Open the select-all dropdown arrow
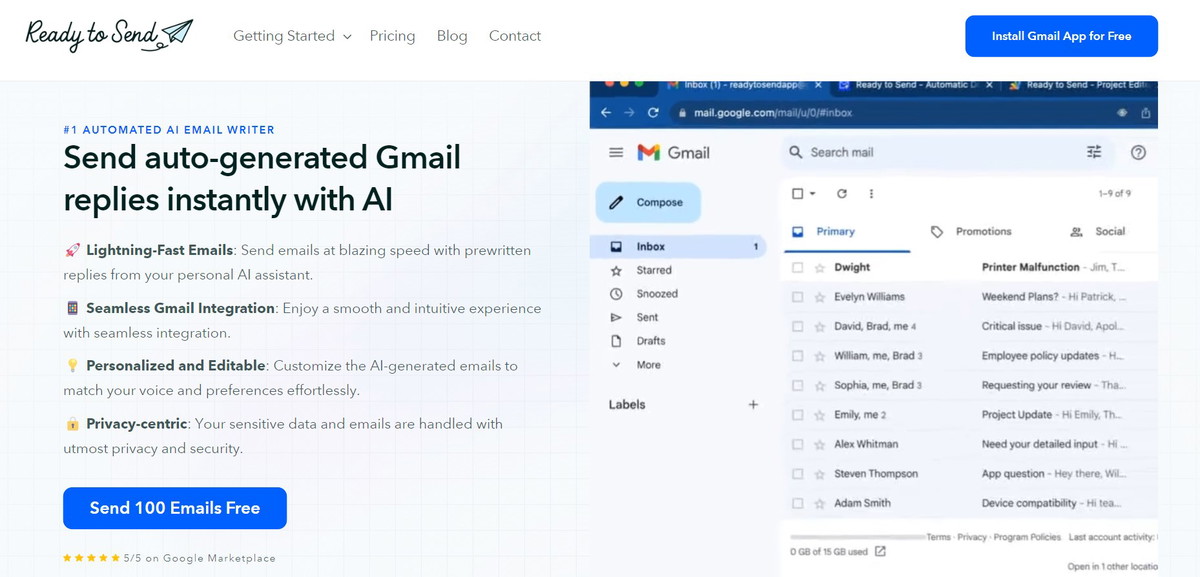Viewport: 1200px width, 577px height. click(x=813, y=194)
